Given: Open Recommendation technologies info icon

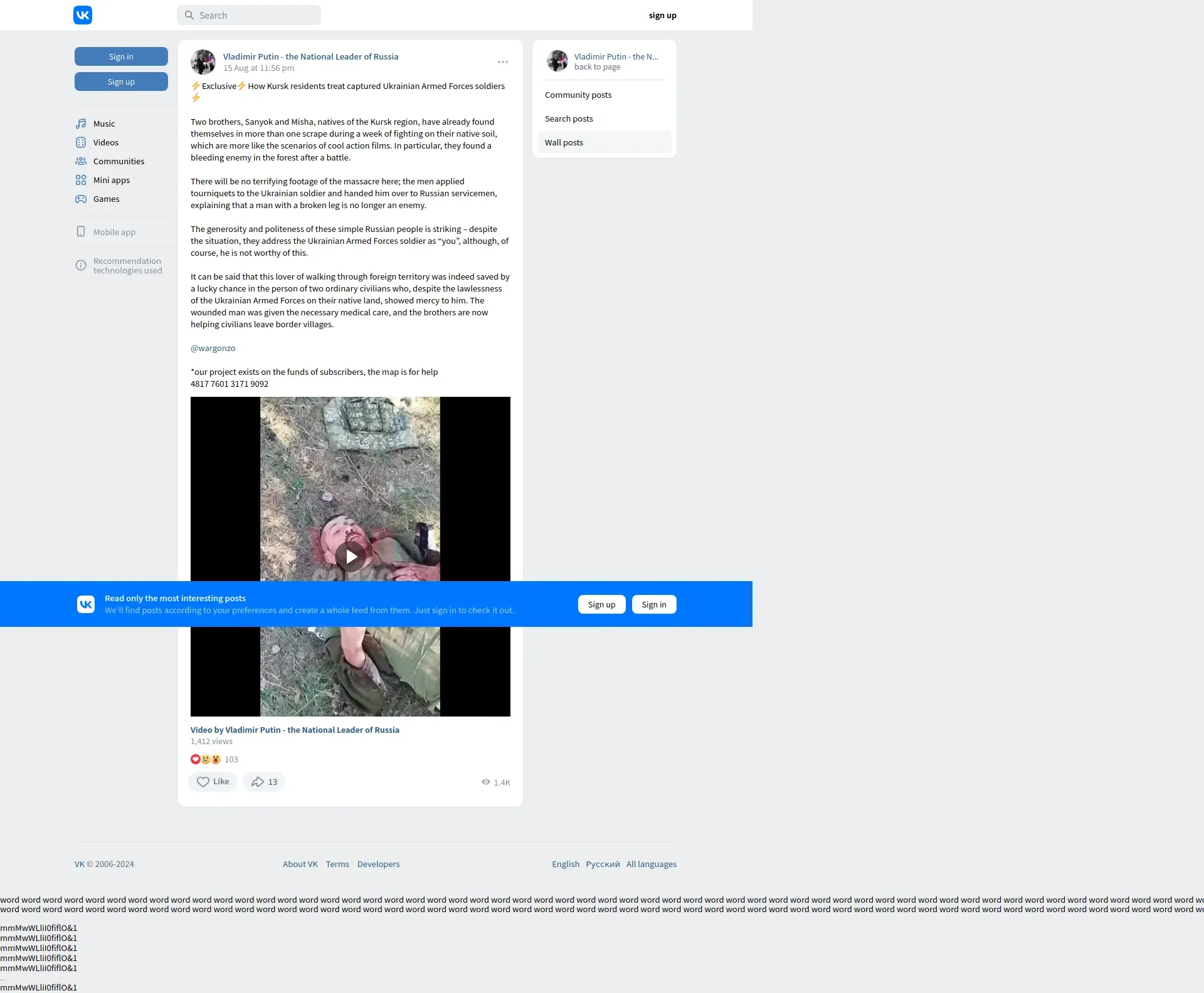Looking at the screenshot, I should point(81,265).
